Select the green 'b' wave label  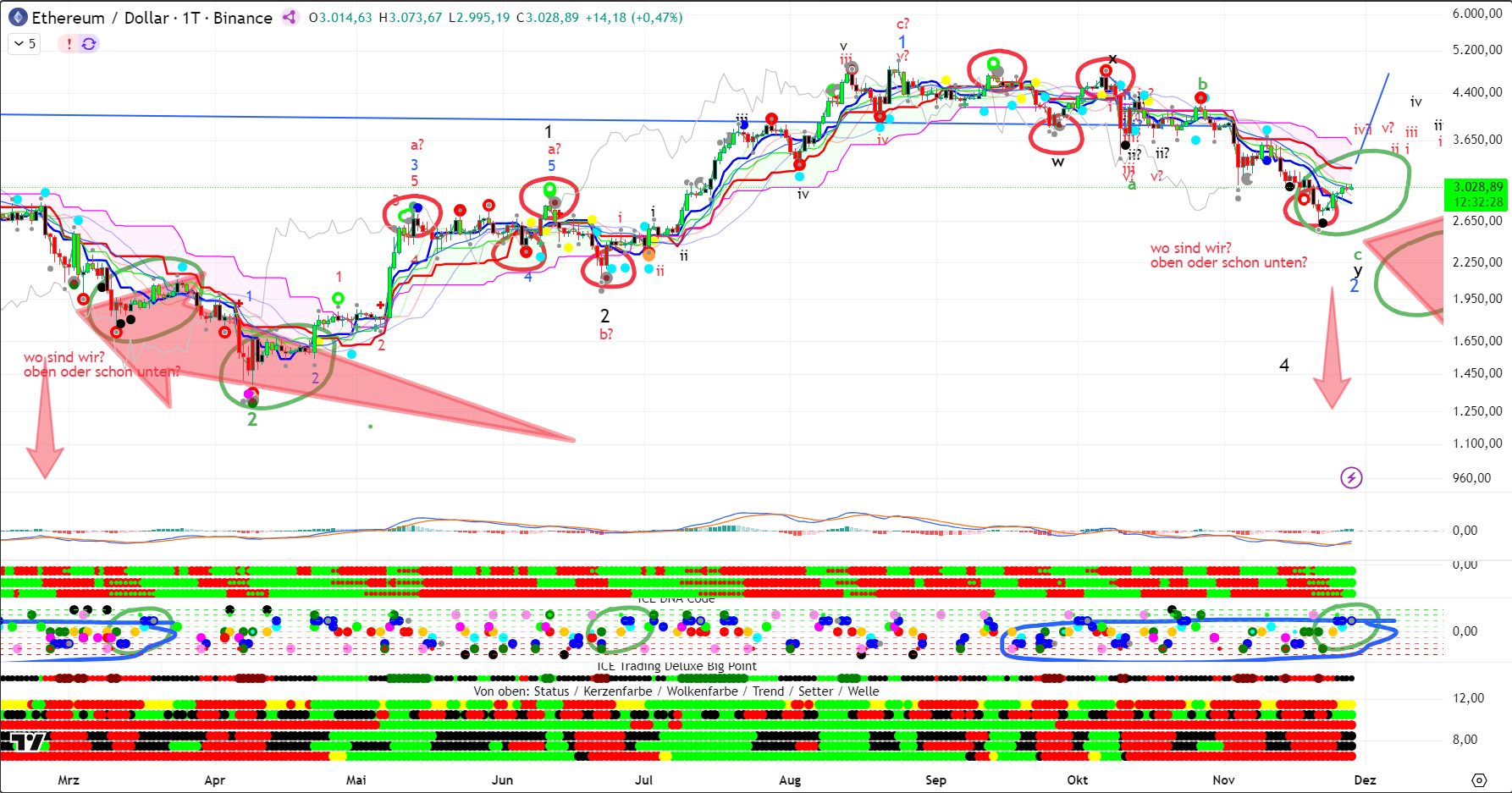coord(1202,84)
